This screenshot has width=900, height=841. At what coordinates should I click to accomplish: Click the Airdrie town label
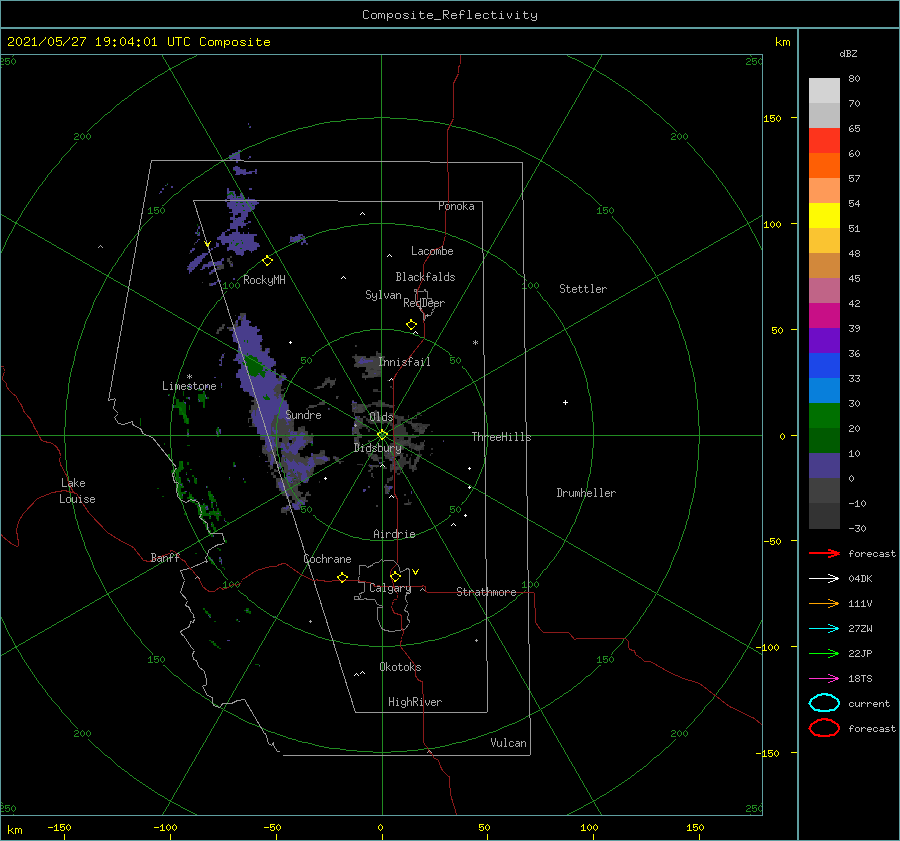394,534
